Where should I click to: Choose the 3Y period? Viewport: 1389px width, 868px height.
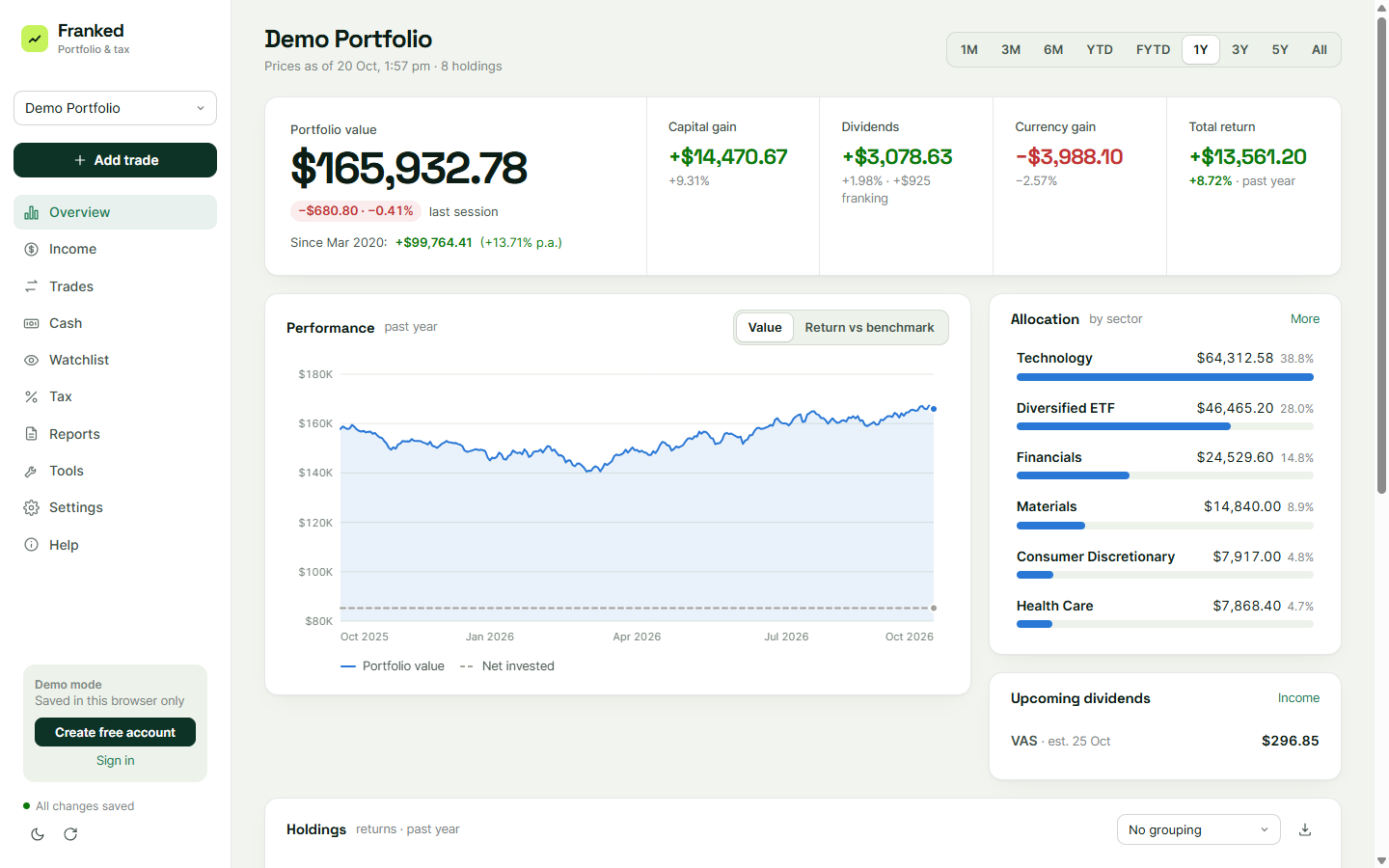pos(1240,49)
